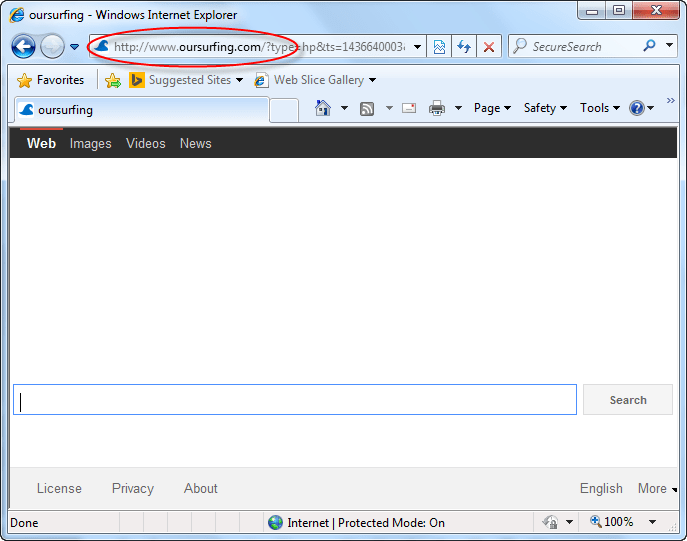Click the 100% zoom level button
Screen dimensions: 687x541
[x=612, y=522]
